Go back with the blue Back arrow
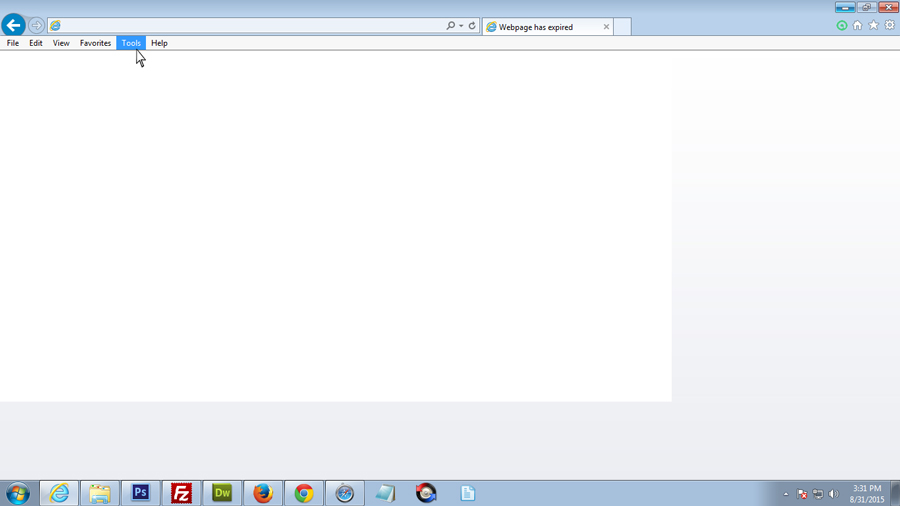The width and height of the screenshot is (900, 506). click(13, 25)
